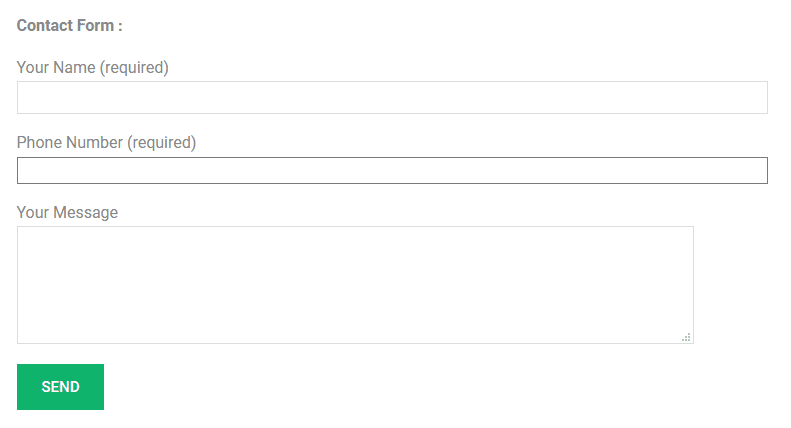Place cursor in the phone number box
This screenshot has height=428, width=791.
392,171
